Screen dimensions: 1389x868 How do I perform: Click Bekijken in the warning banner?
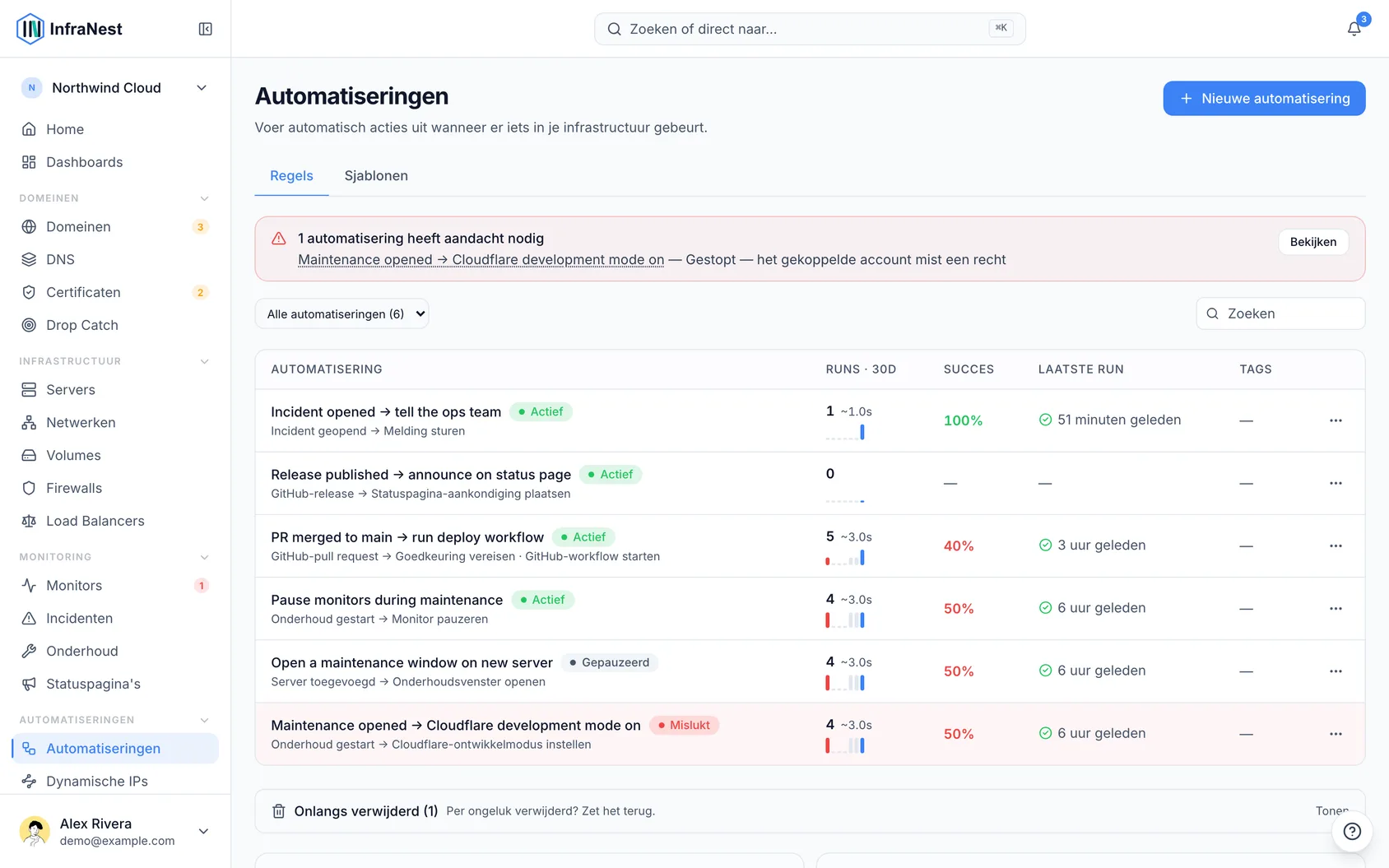[1312, 242]
